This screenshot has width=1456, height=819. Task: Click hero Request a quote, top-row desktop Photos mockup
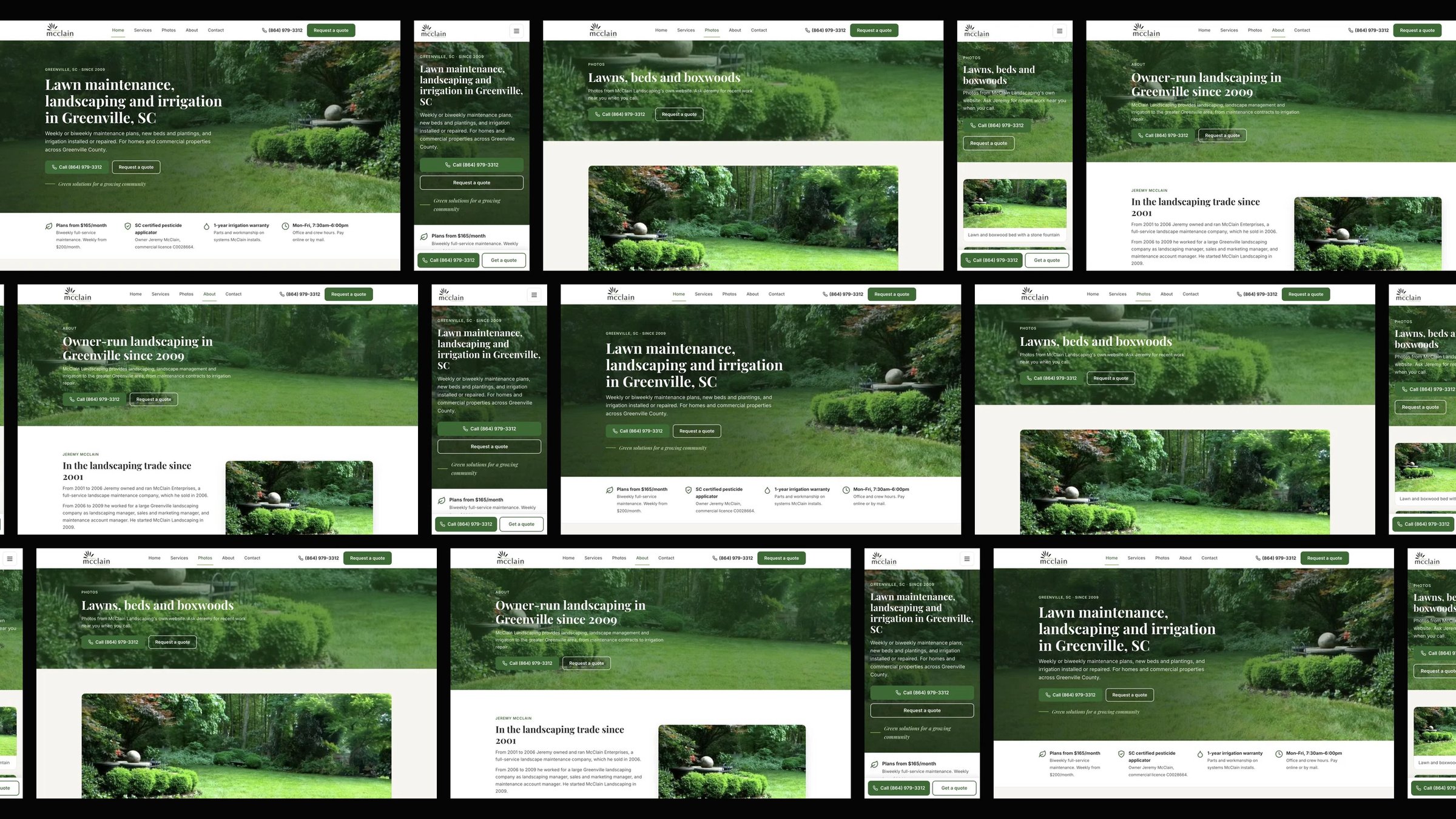679,115
